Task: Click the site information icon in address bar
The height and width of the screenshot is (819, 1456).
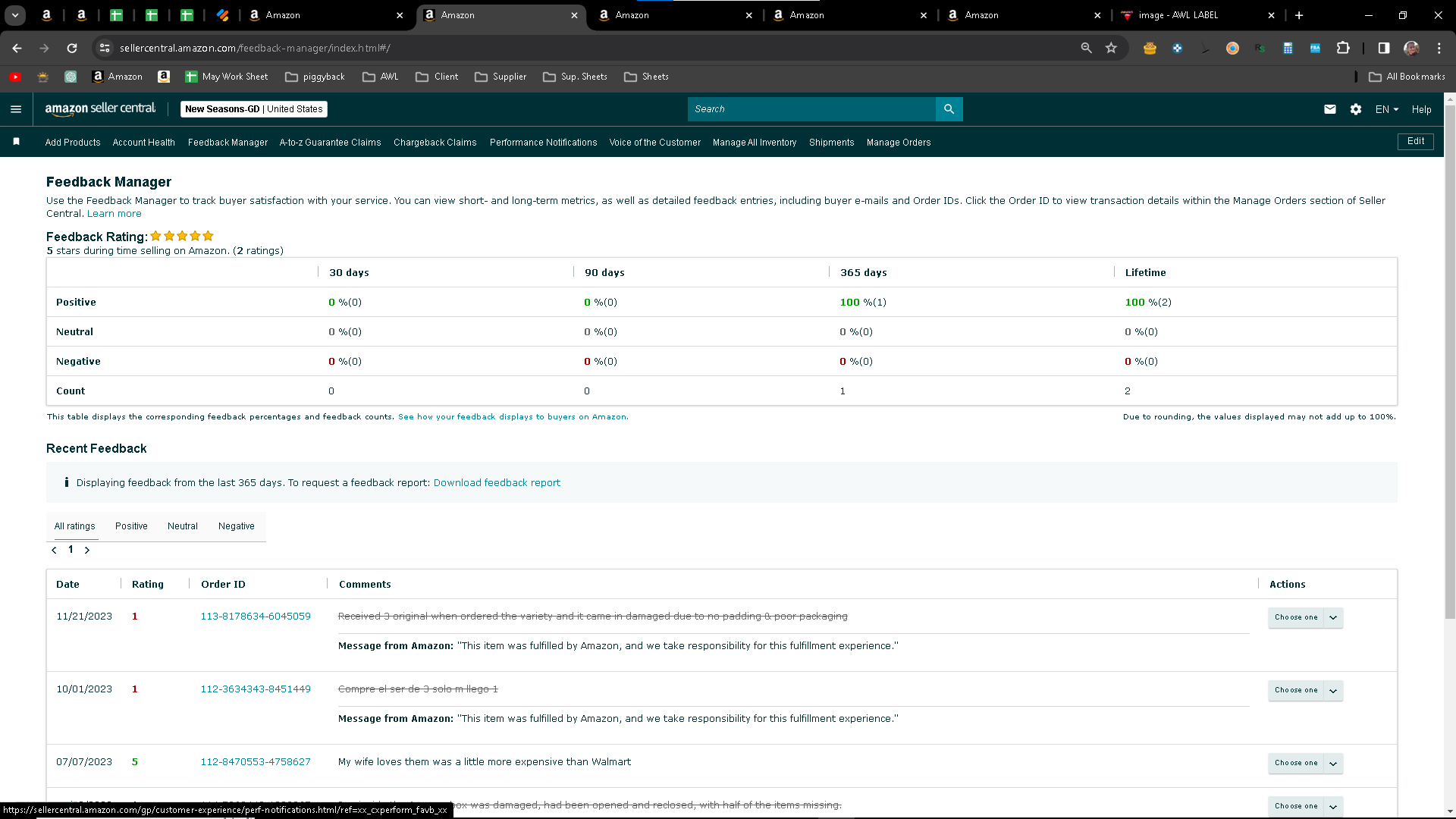Action: (x=105, y=48)
